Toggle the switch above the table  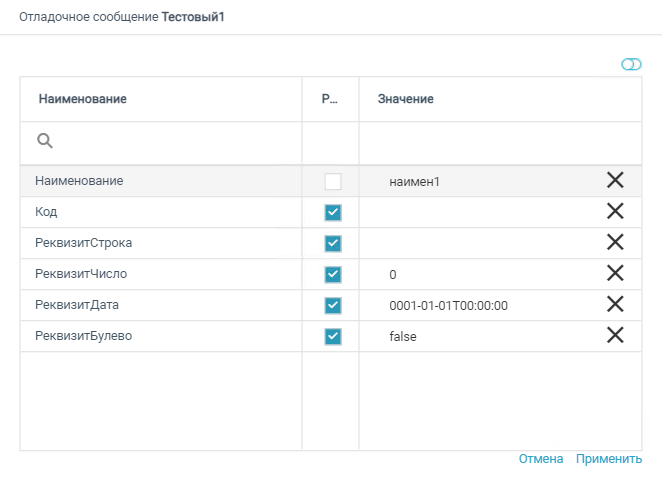pyautogui.click(x=631, y=64)
